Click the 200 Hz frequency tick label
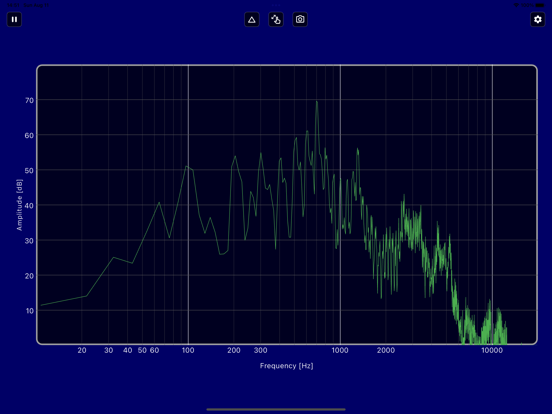 pos(234,350)
